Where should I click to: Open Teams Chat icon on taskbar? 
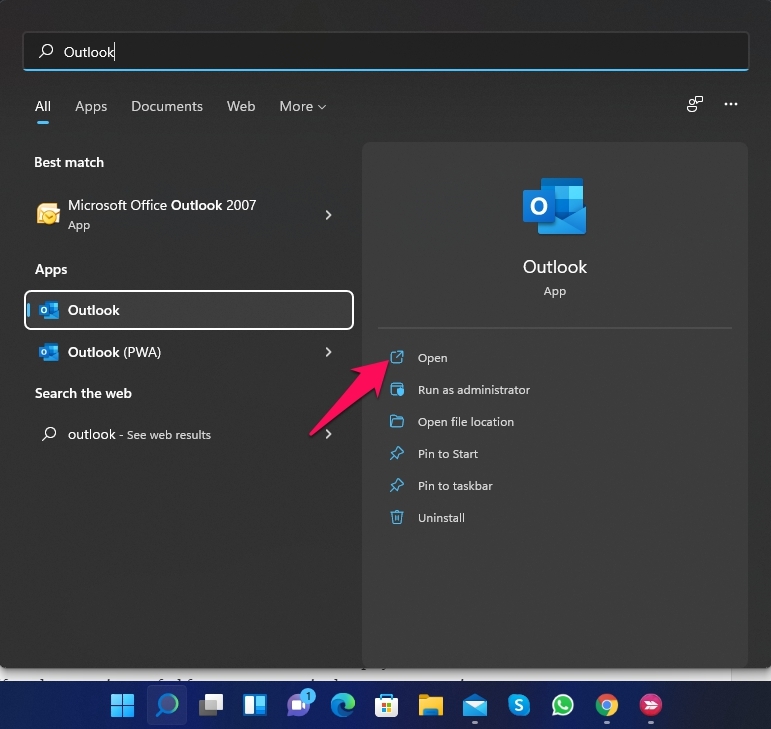pos(299,705)
